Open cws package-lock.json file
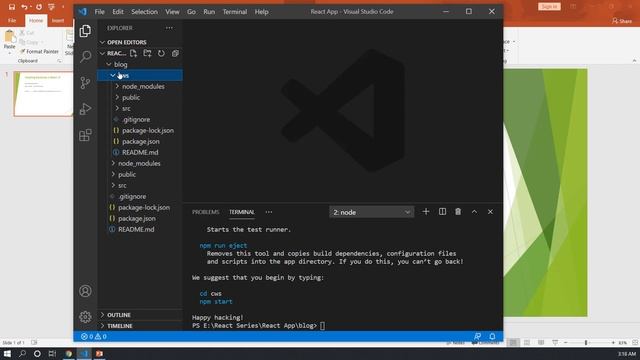This screenshot has height=360, width=640. [140, 130]
